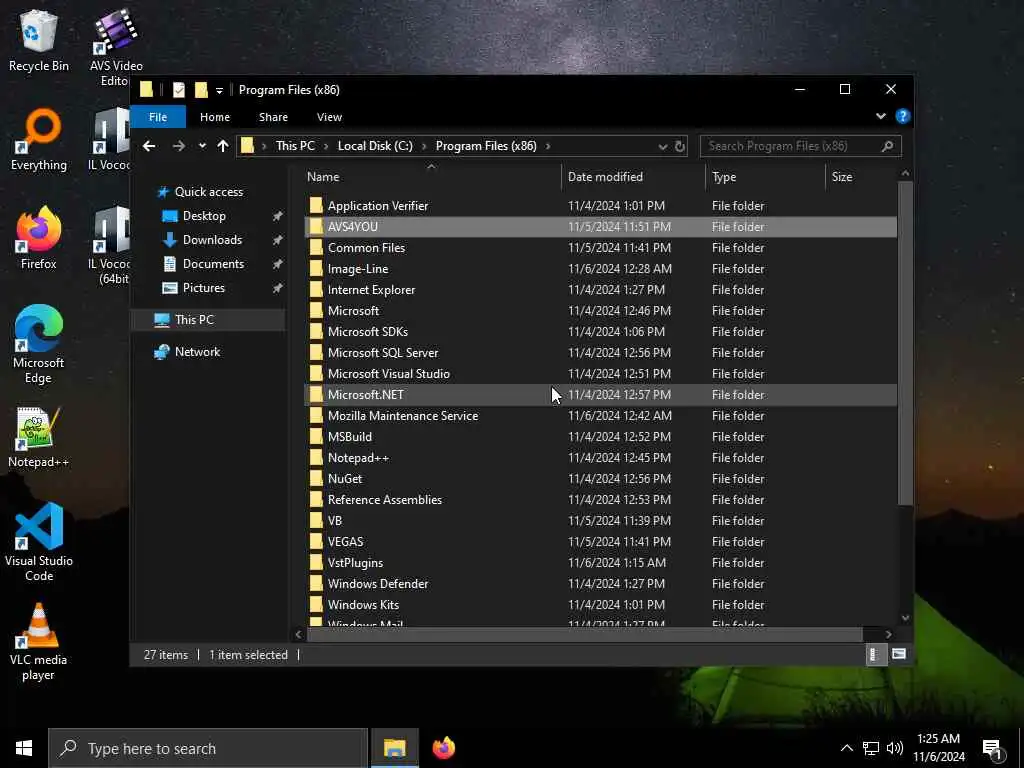Screen dimensions: 1024x768
Task: Click the taskbar Type here to search box
Action: (208, 748)
